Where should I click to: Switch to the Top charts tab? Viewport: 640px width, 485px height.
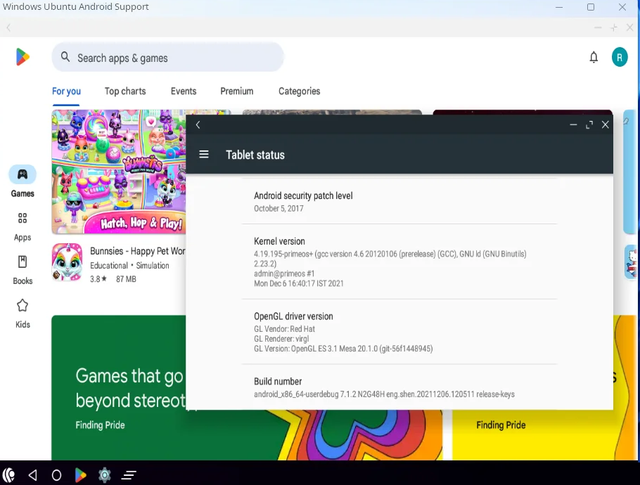[125, 91]
